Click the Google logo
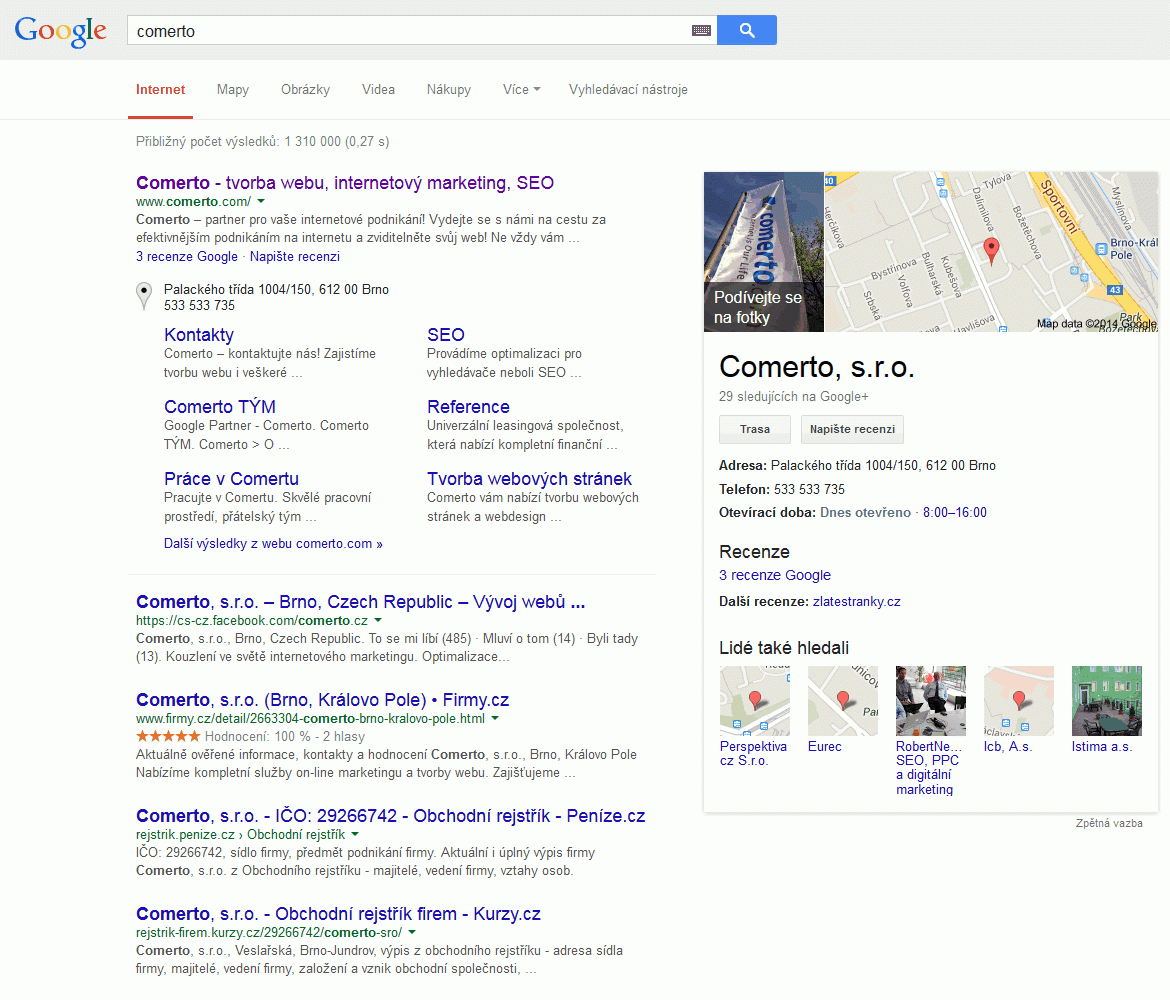Screen dimensions: 1170x1000 [60, 31]
